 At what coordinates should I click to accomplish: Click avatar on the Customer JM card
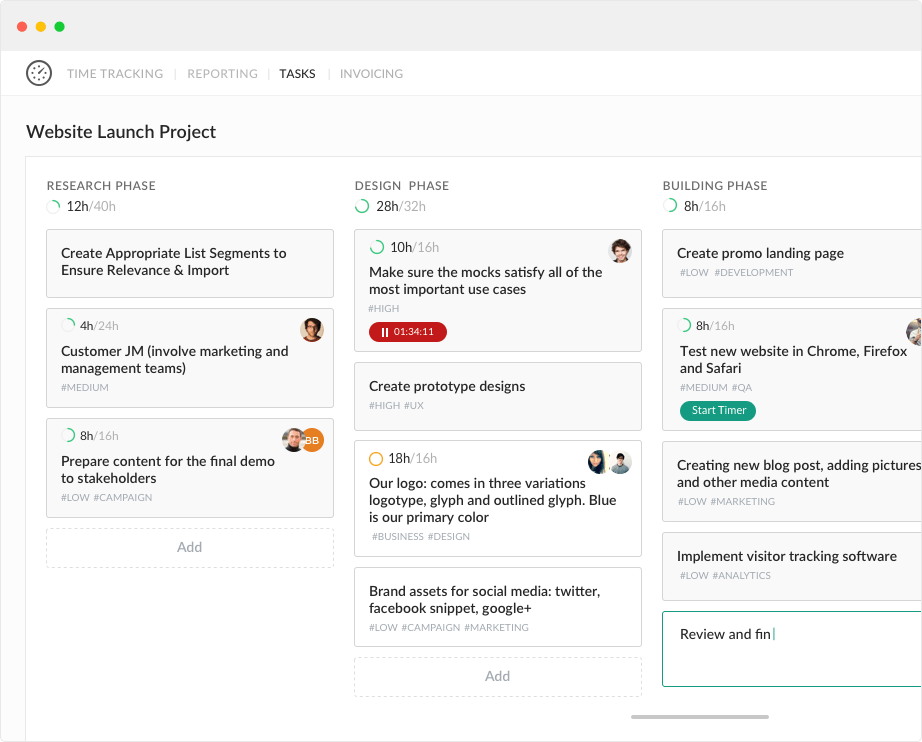[312, 330]
